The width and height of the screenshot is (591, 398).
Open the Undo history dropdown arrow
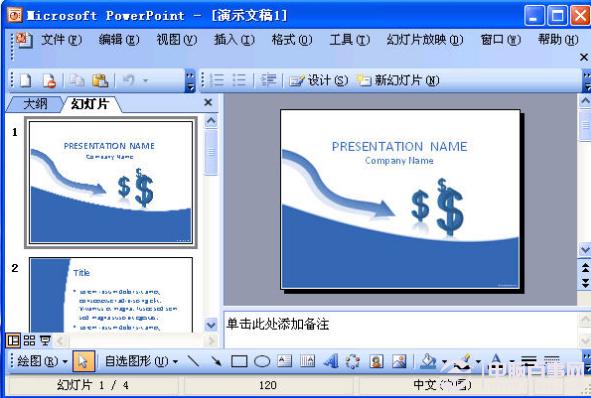click(x=145, y=80)
